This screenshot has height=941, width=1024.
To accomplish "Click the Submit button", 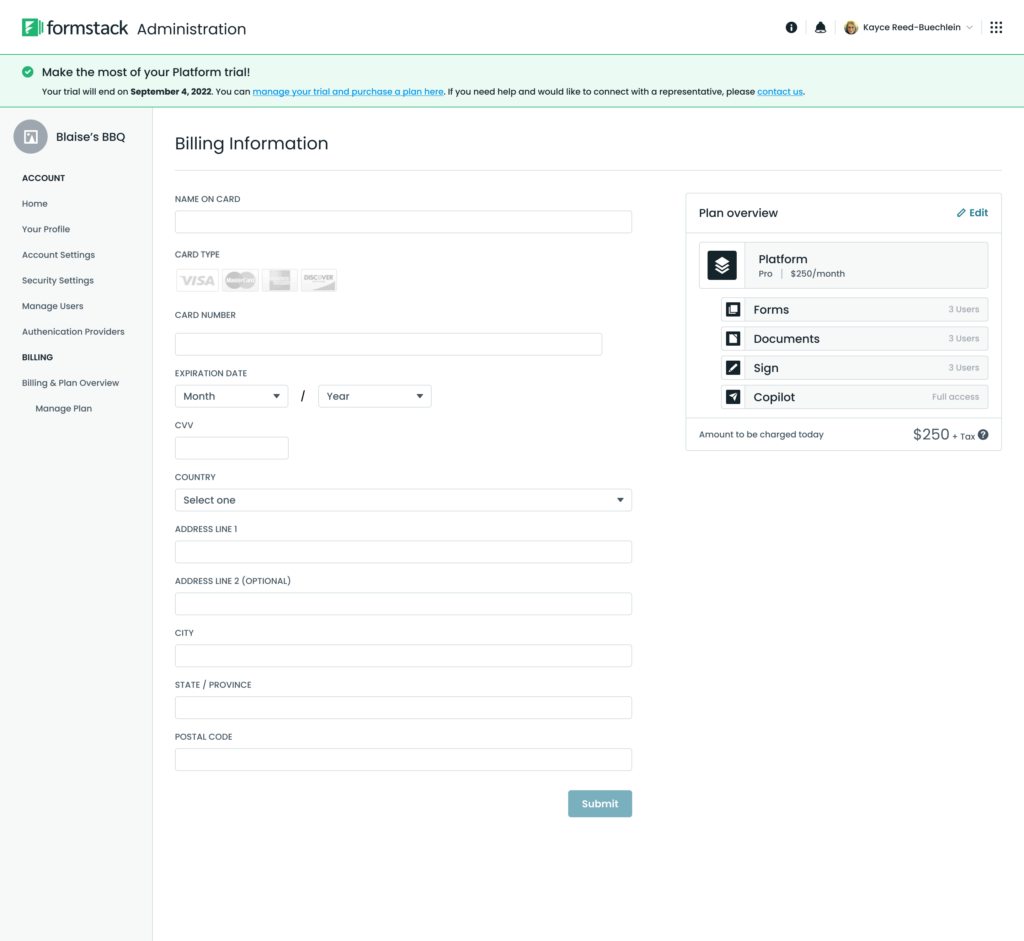I will point(600,804).
